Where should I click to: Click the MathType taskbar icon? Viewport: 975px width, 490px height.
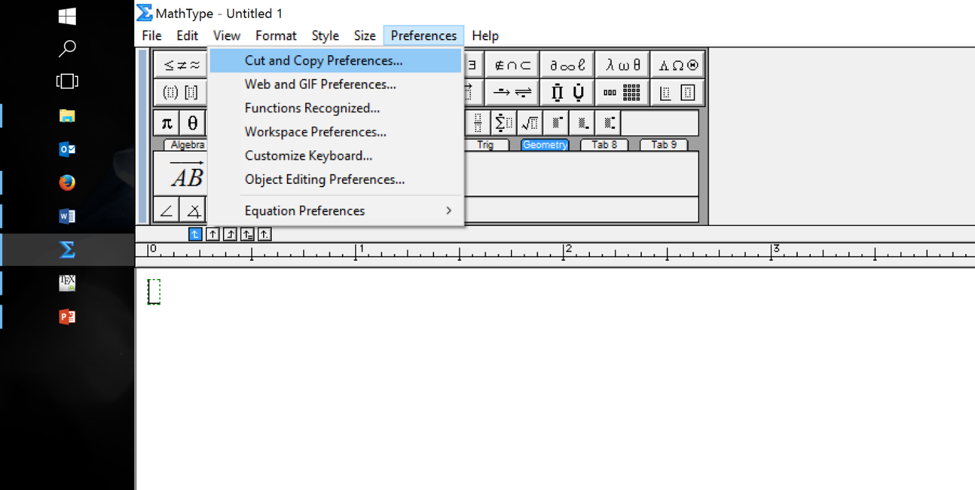67,250
